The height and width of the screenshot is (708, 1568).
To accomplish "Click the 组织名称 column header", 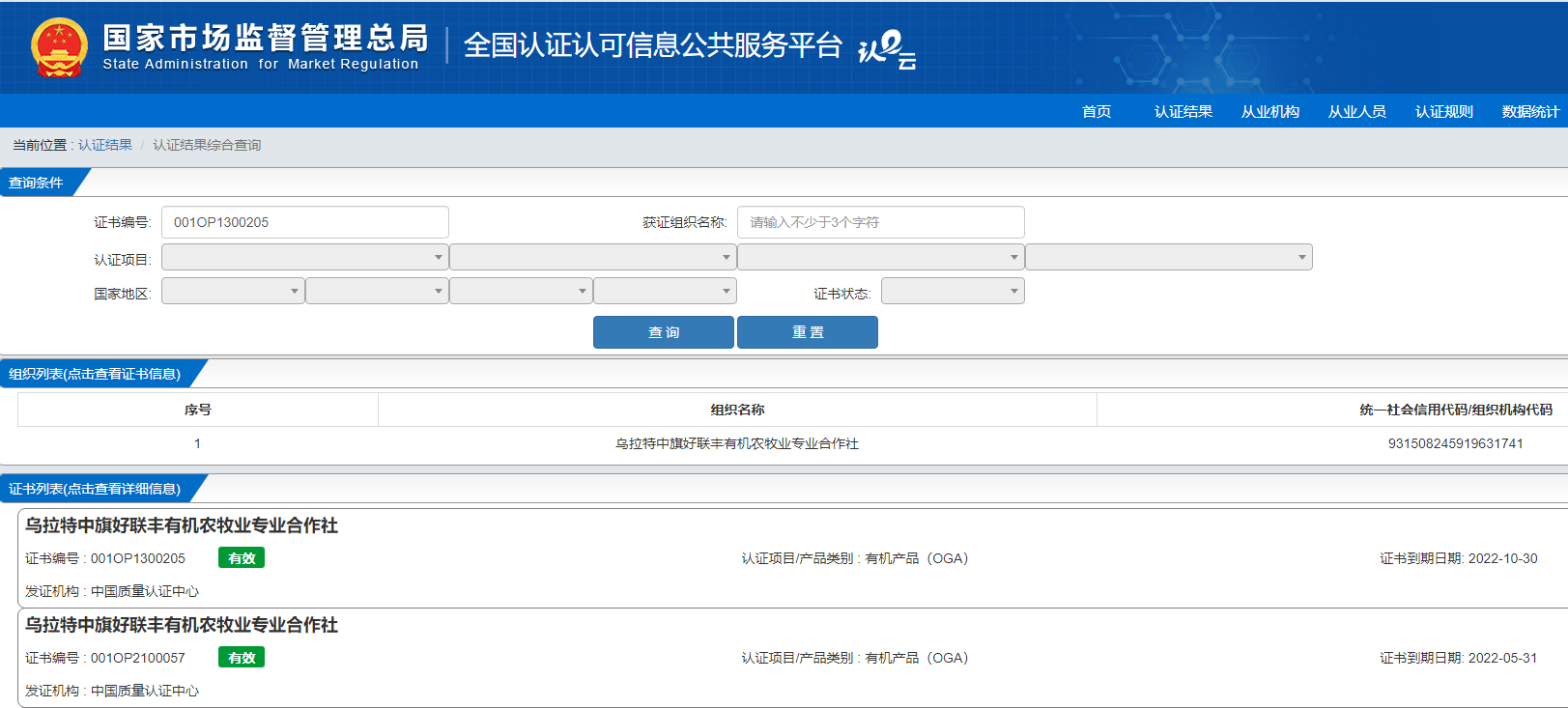I will click(737, 410).
